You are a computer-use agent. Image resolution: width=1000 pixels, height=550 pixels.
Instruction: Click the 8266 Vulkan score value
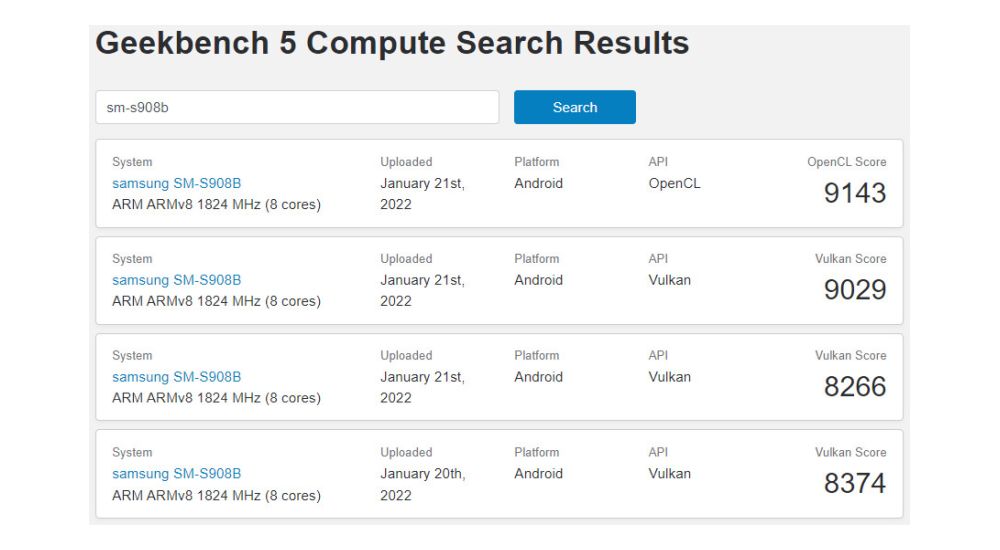coord(854,387)
